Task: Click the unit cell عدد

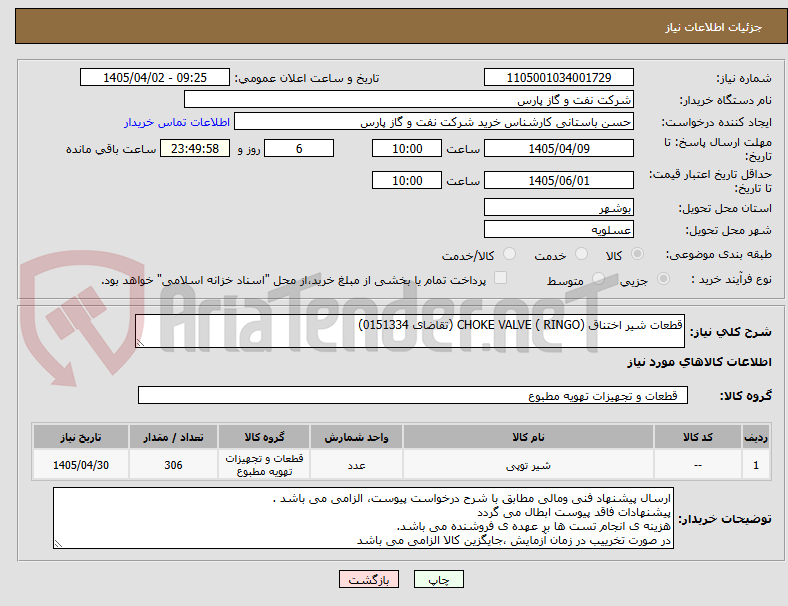Action: [x=356, y=465]
